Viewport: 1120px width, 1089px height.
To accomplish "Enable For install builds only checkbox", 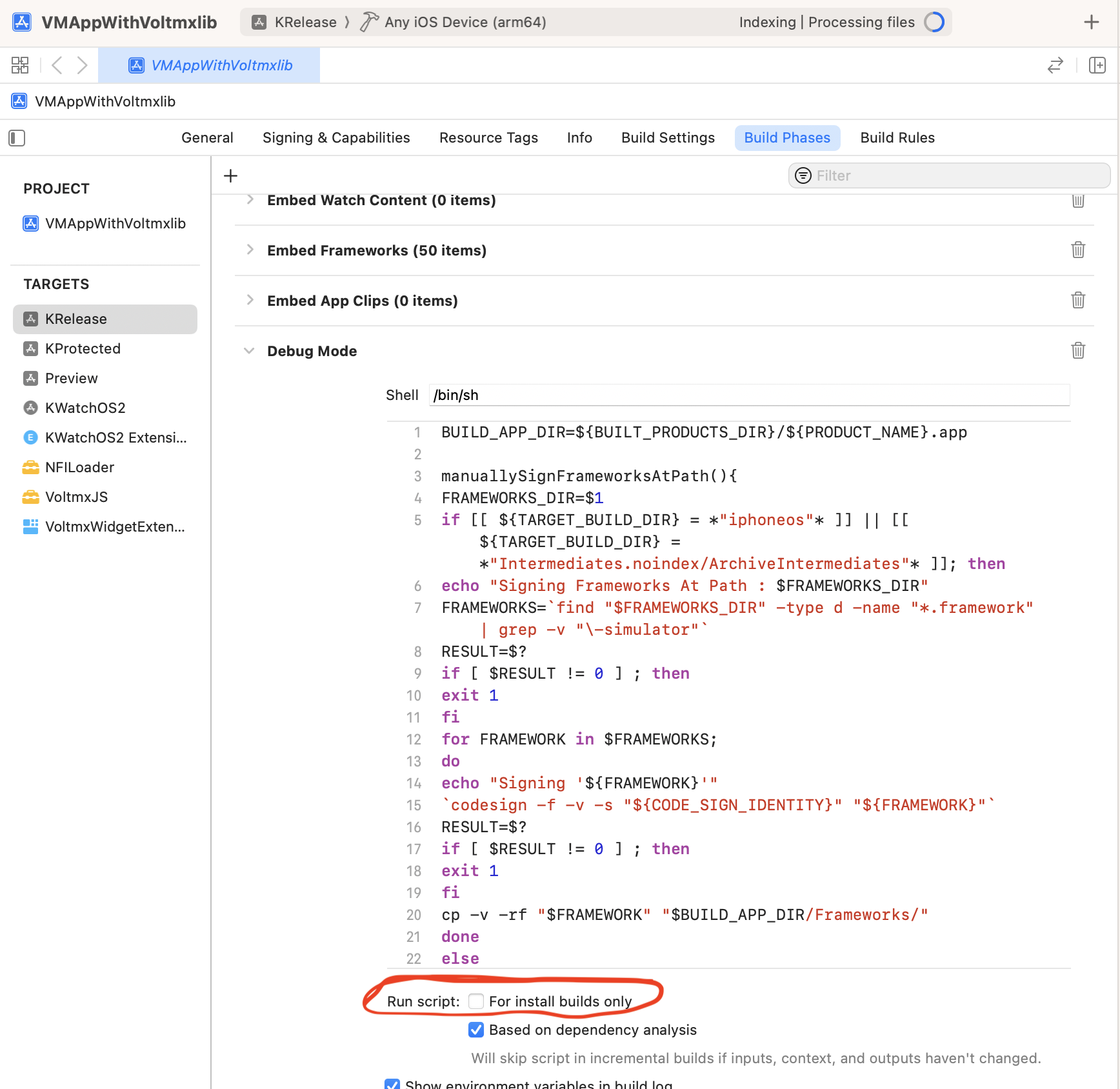I will [476, 1001].
